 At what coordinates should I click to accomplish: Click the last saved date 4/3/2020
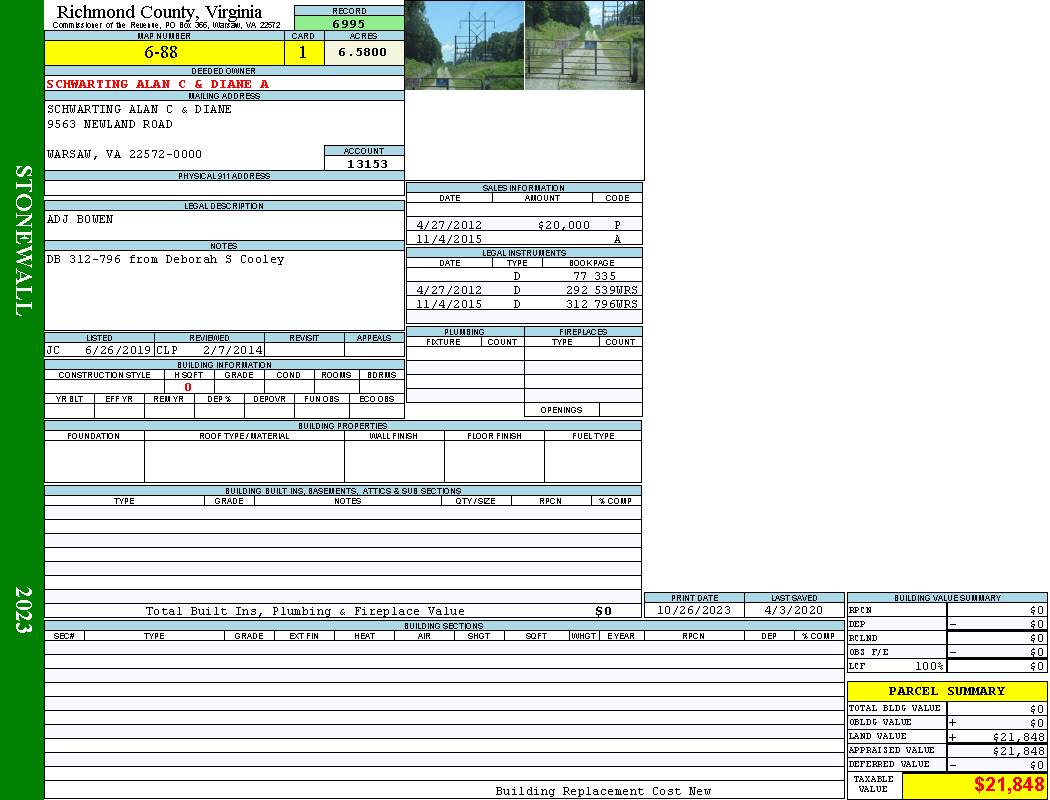click(793, 610)
